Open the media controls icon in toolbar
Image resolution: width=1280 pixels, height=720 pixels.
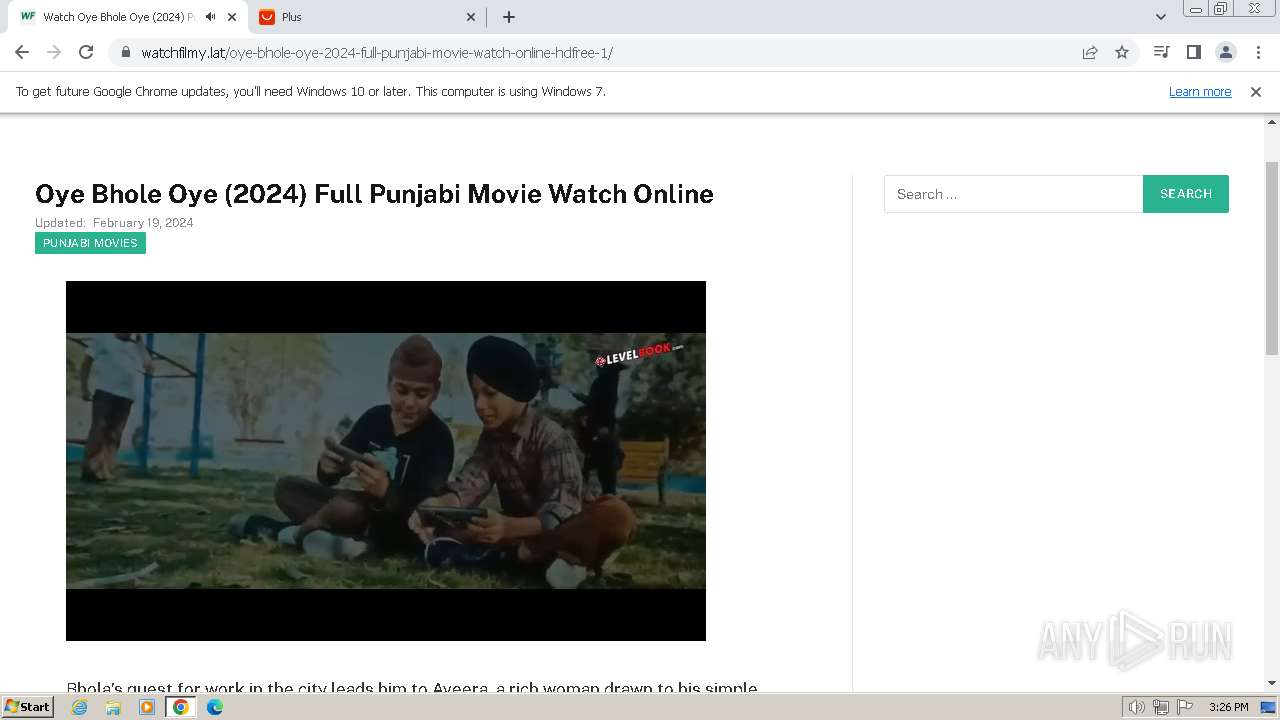point(1161,52)
